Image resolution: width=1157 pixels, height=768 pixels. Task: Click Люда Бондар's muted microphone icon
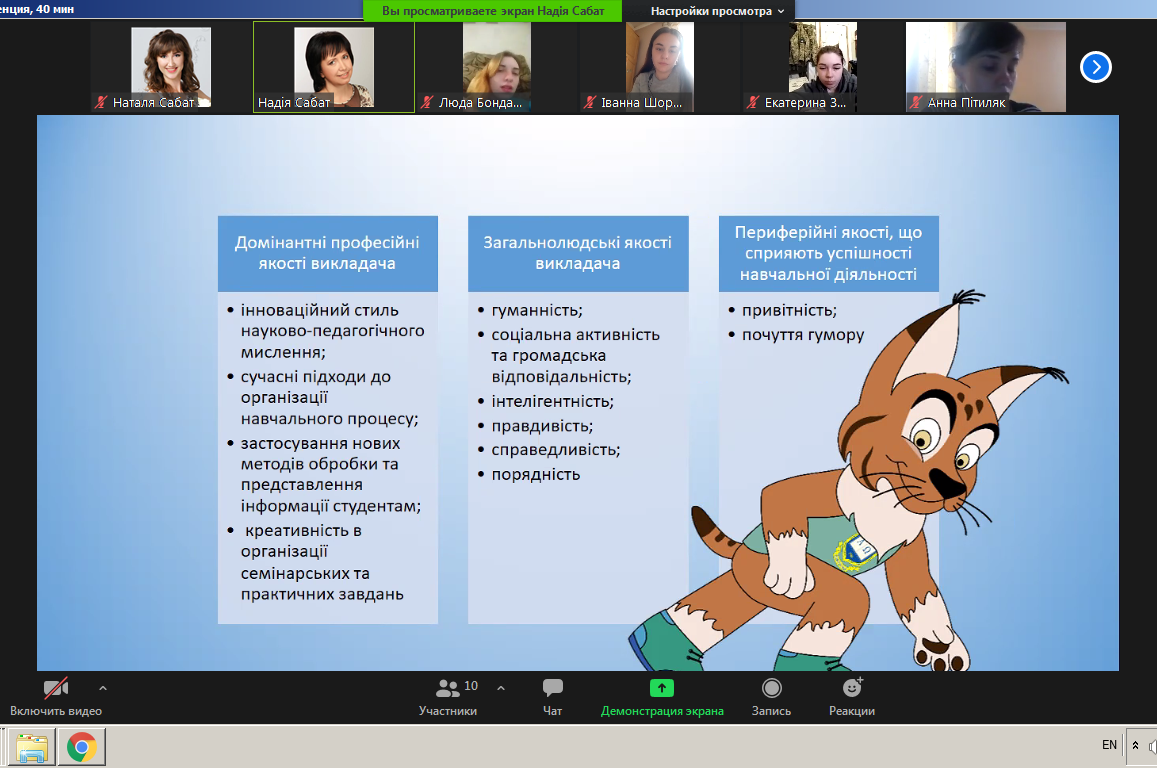tap(427, 102)
